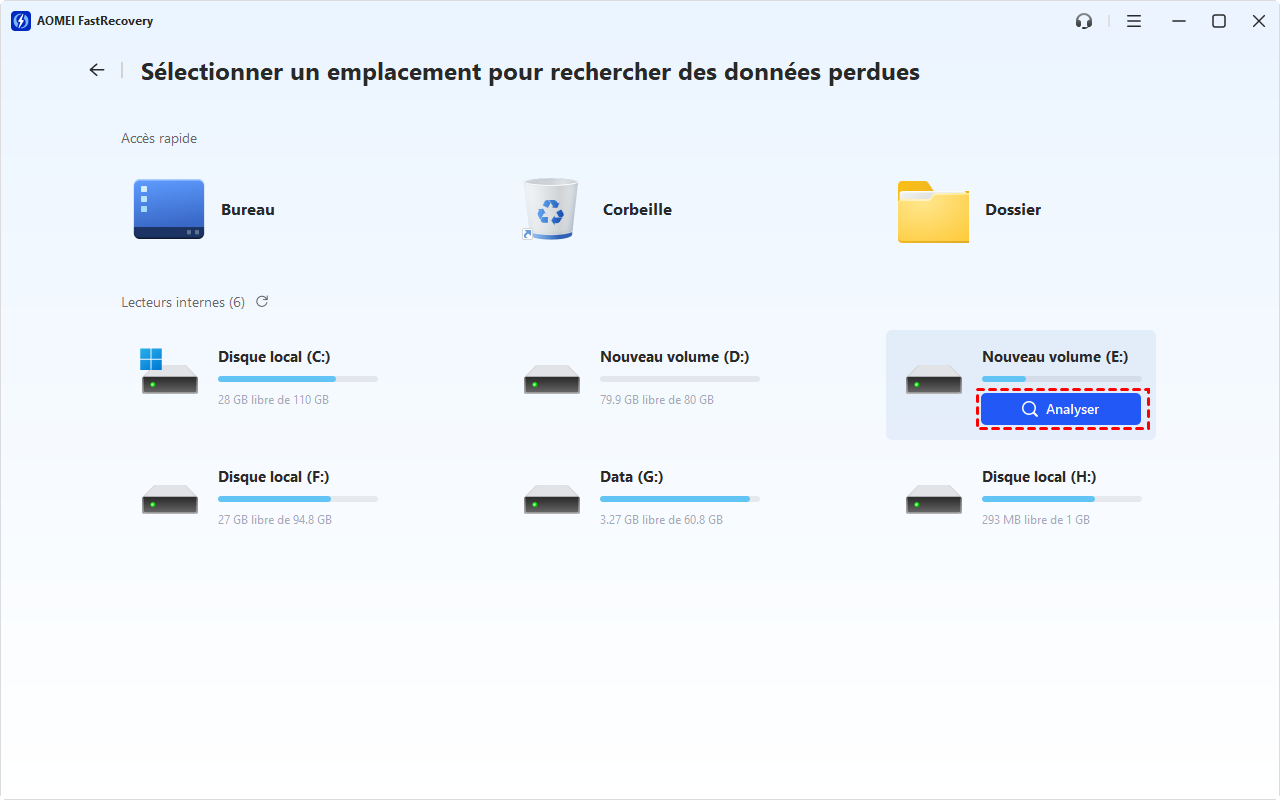Click the back arrow icon
Image resolution: width=1280 pixels, height=800 pixels.
pos(96,70)
